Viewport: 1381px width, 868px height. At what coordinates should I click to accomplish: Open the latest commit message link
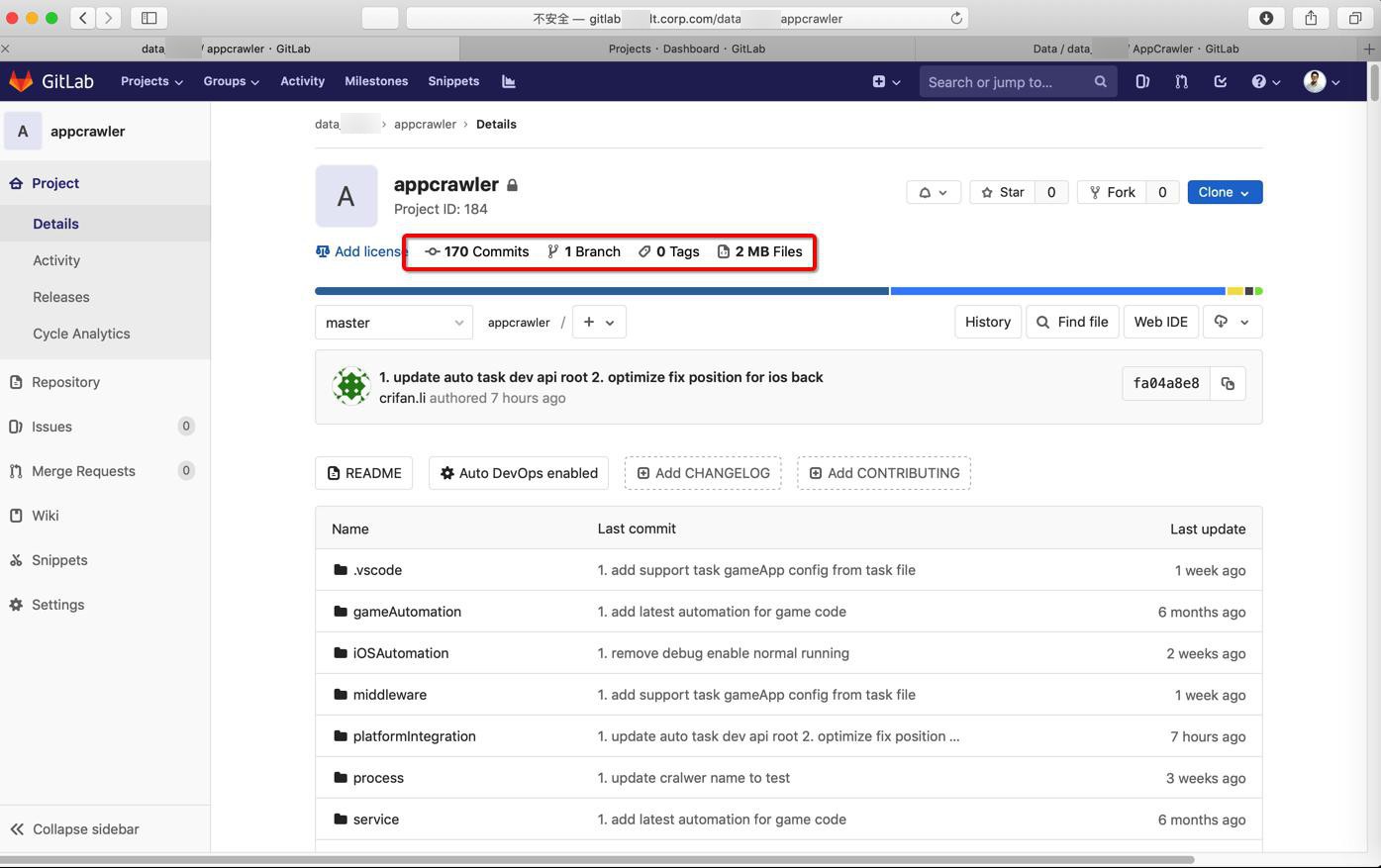601,377
